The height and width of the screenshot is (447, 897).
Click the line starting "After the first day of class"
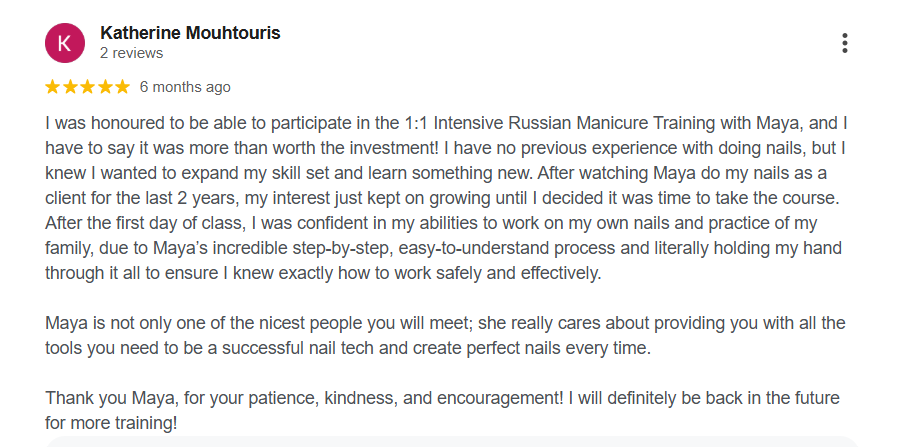click(431, 223)
